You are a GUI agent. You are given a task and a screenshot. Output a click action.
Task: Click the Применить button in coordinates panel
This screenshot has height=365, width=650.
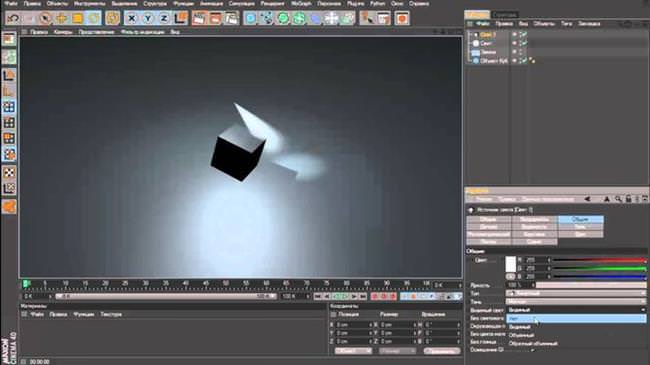tap(441, 351)
